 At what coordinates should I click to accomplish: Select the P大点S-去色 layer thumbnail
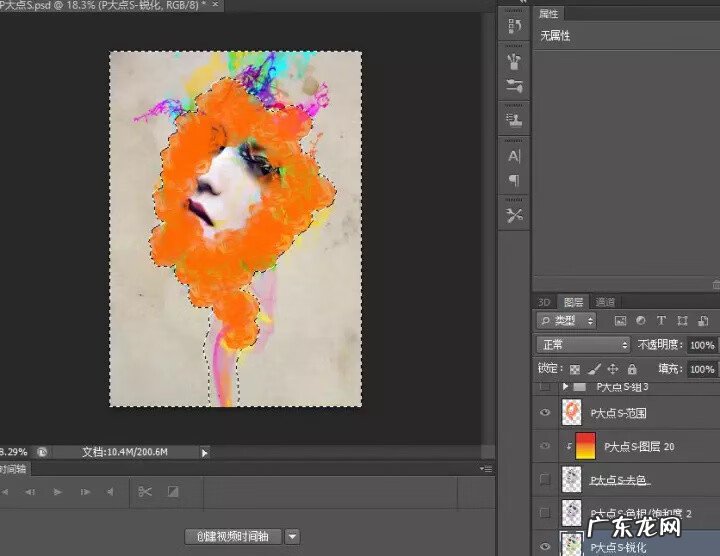[572, 479]
